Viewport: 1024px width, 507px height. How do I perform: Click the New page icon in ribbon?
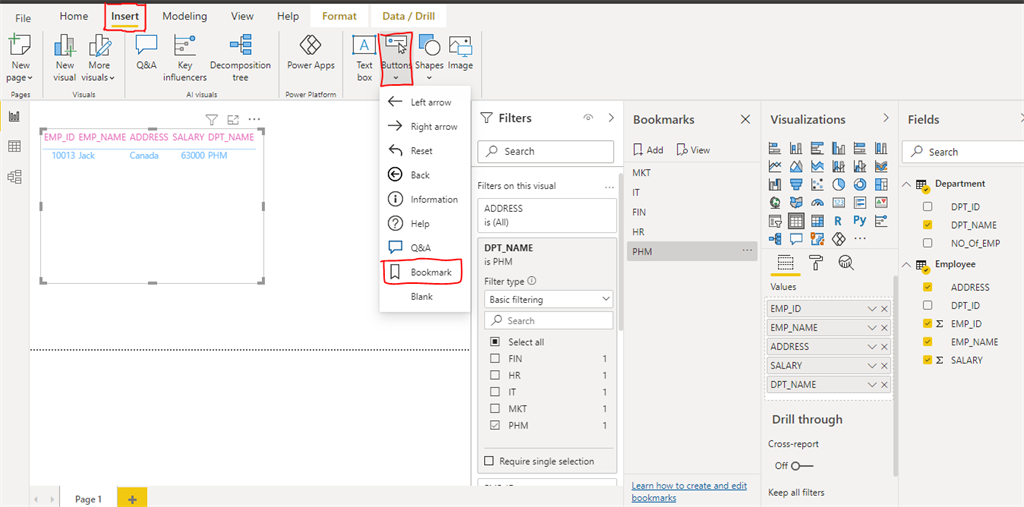pyautogui.click(x=20, y=47)
